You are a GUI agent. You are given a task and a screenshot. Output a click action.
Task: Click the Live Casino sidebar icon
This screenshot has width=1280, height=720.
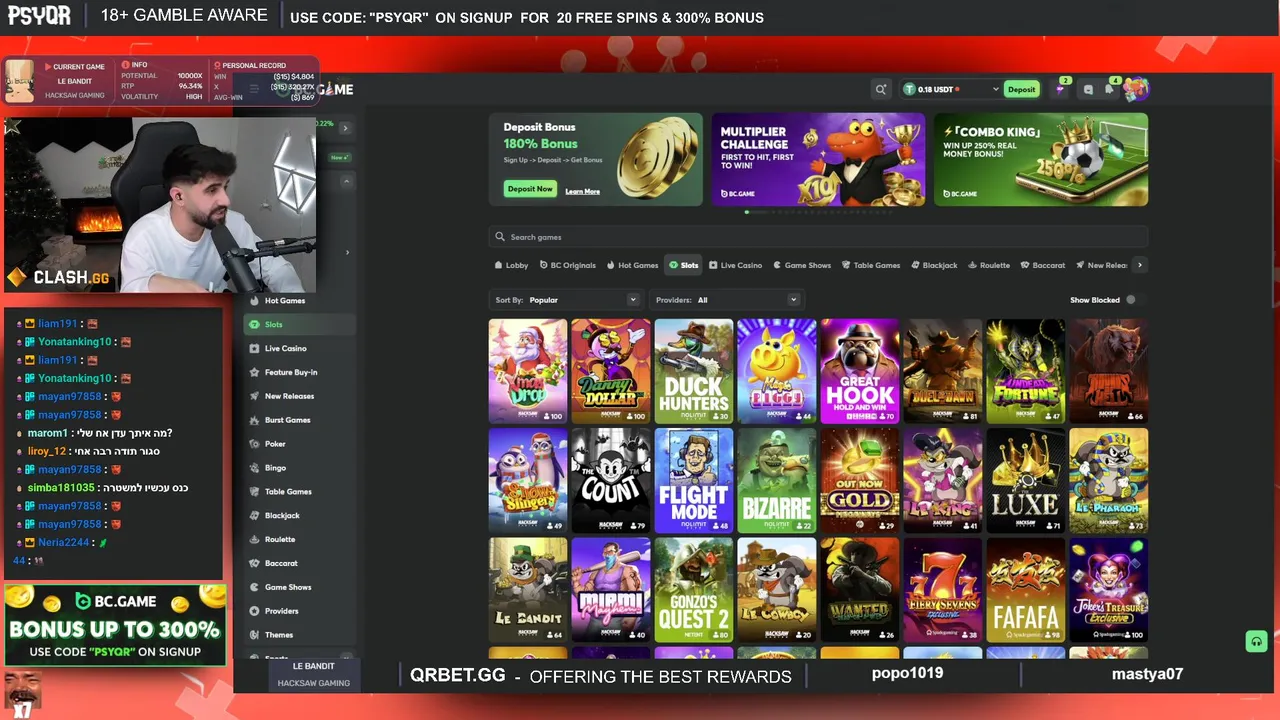(254, 348)
